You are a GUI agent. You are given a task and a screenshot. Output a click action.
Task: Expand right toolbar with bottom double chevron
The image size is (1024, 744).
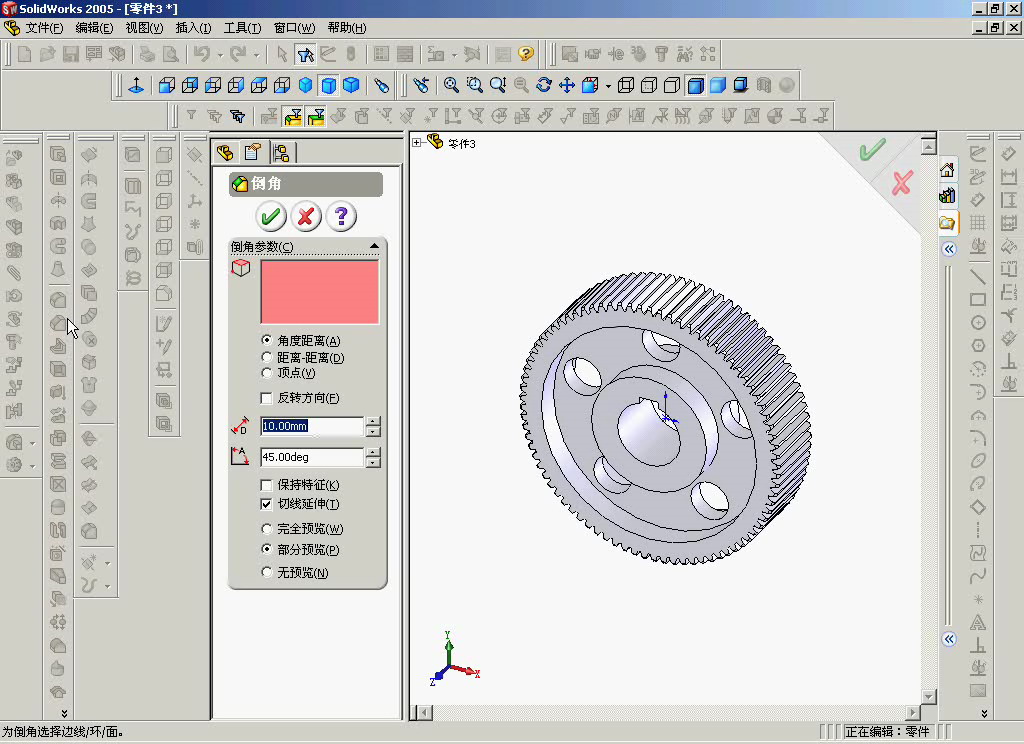(984, 713)
